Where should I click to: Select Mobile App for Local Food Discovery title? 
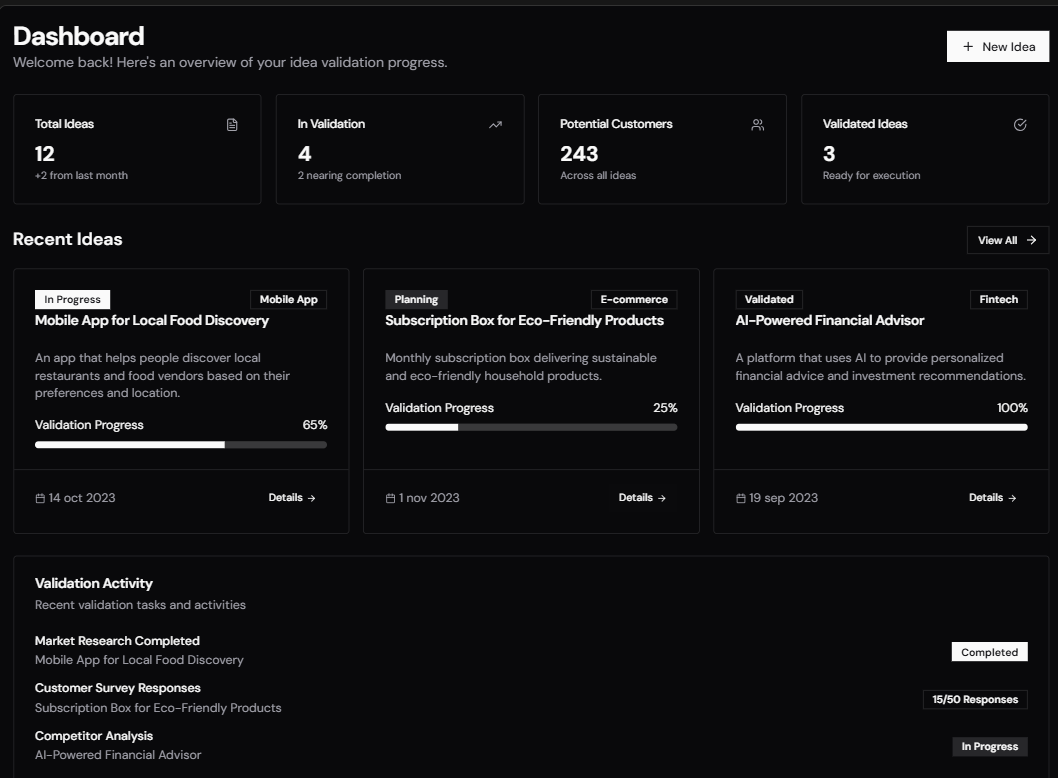pos(152,321)
